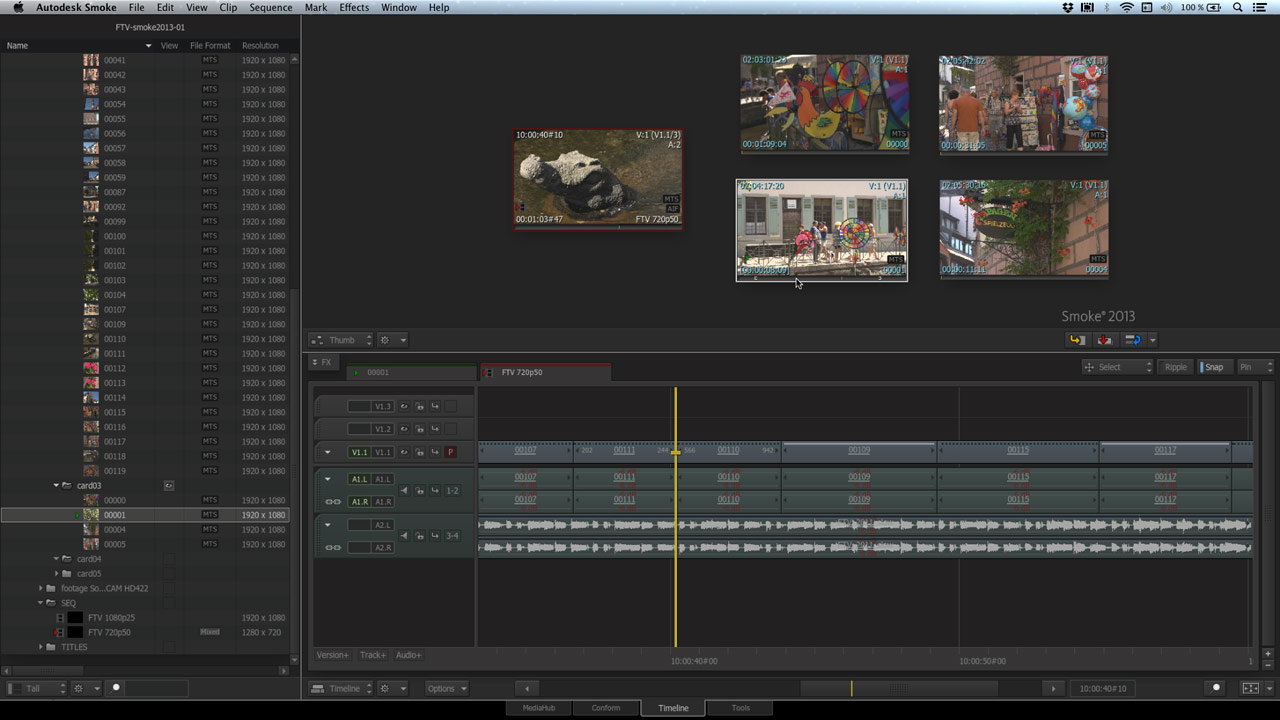Open the FX panel button
Screen dimensions: 1280x720
click(322, 362)
